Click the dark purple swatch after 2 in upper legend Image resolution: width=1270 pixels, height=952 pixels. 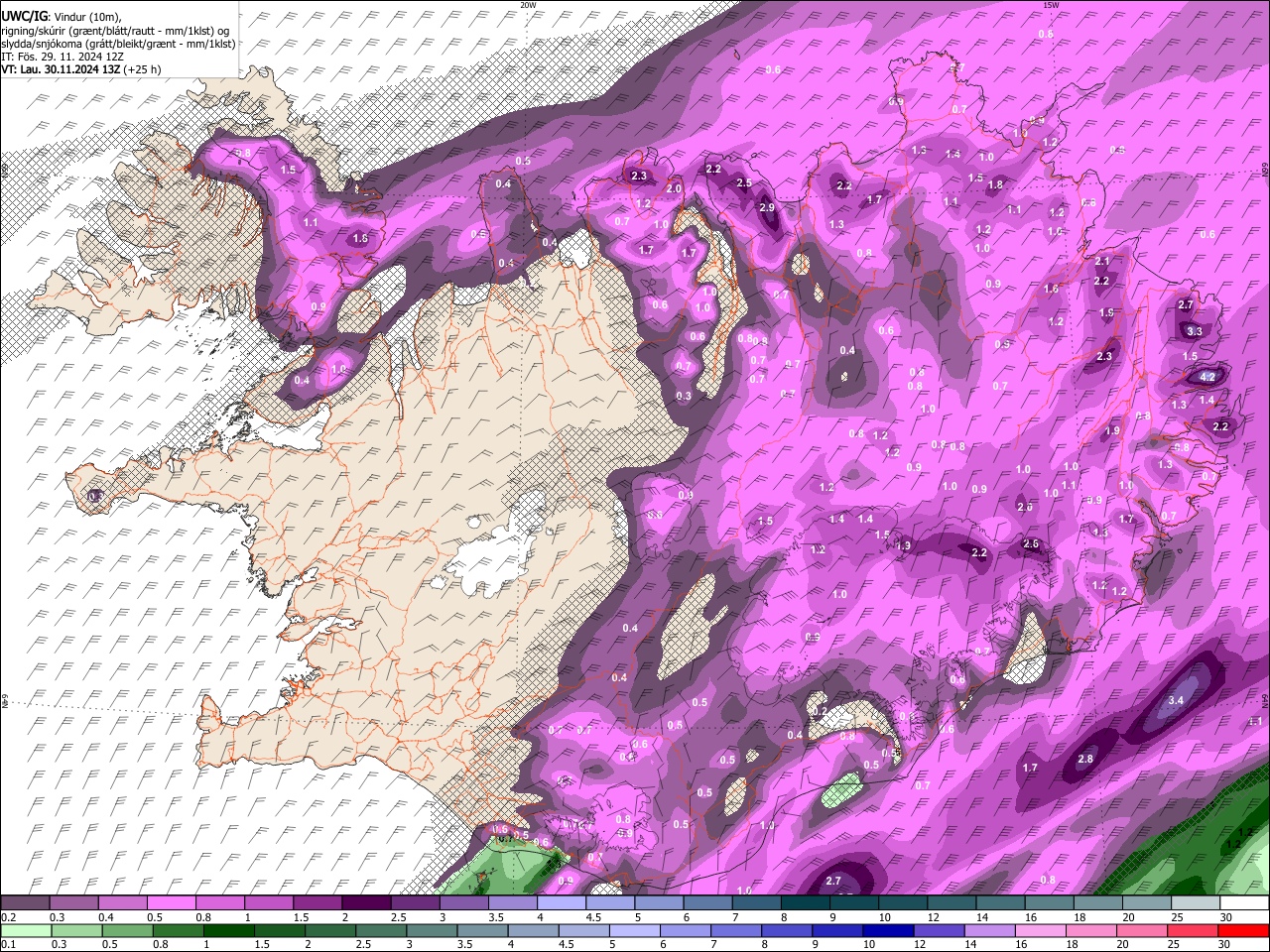point(366,902)
